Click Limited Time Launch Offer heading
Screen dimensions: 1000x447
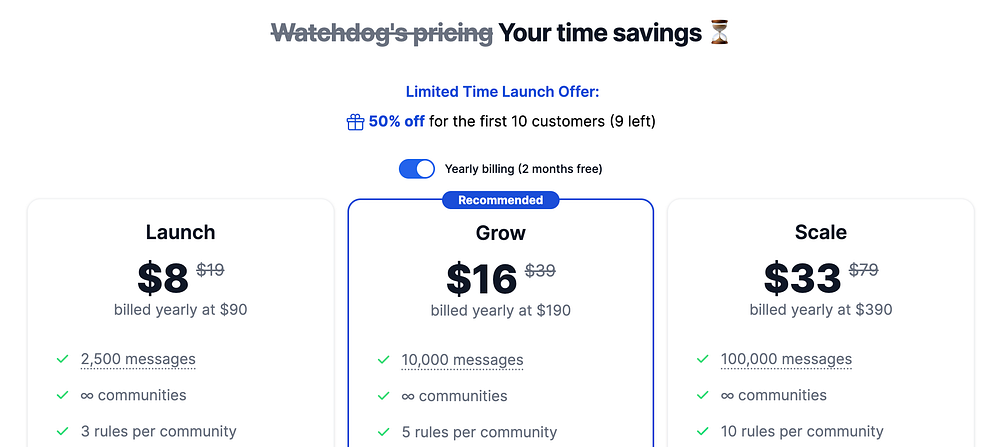(502, 92)
